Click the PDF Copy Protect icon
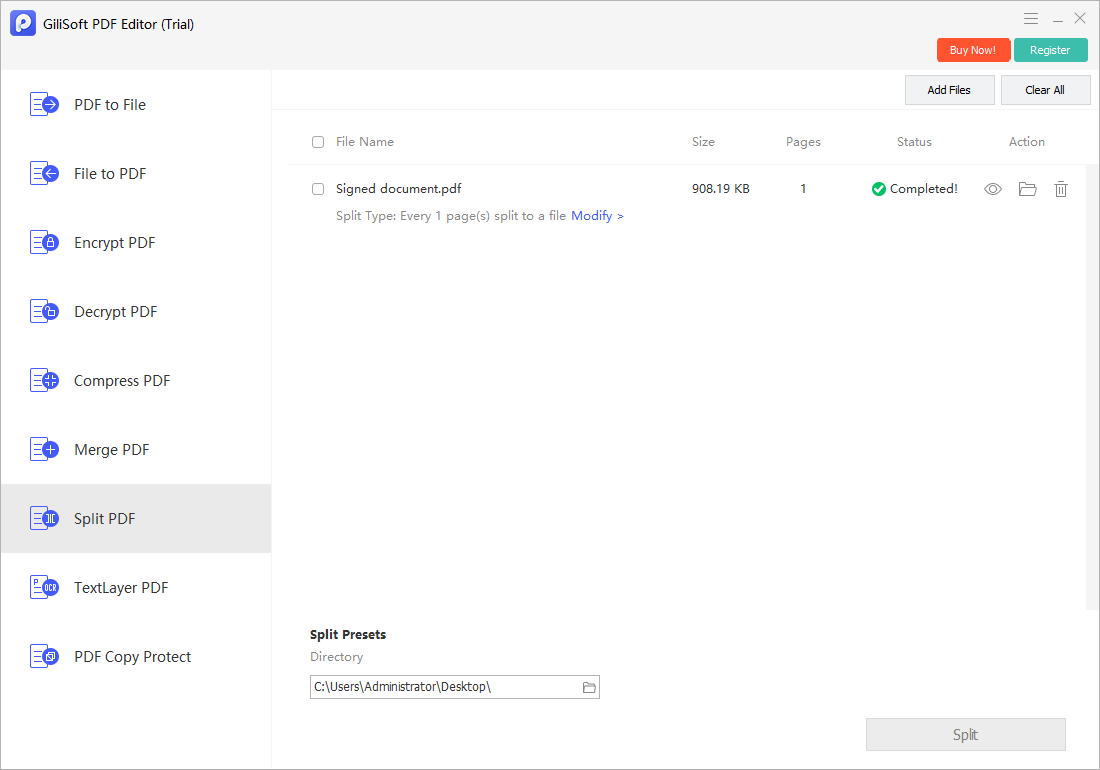Screen dimensions: 1100x770 coord(44,657)
